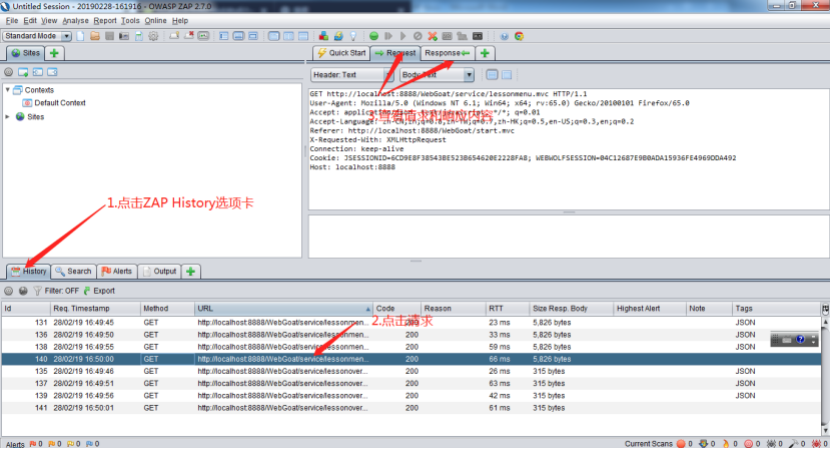Click the Session Properties icon
Image resolution: width=832 pixels, height=450 pixels.
pyautogui.click(x=139, y=36)
